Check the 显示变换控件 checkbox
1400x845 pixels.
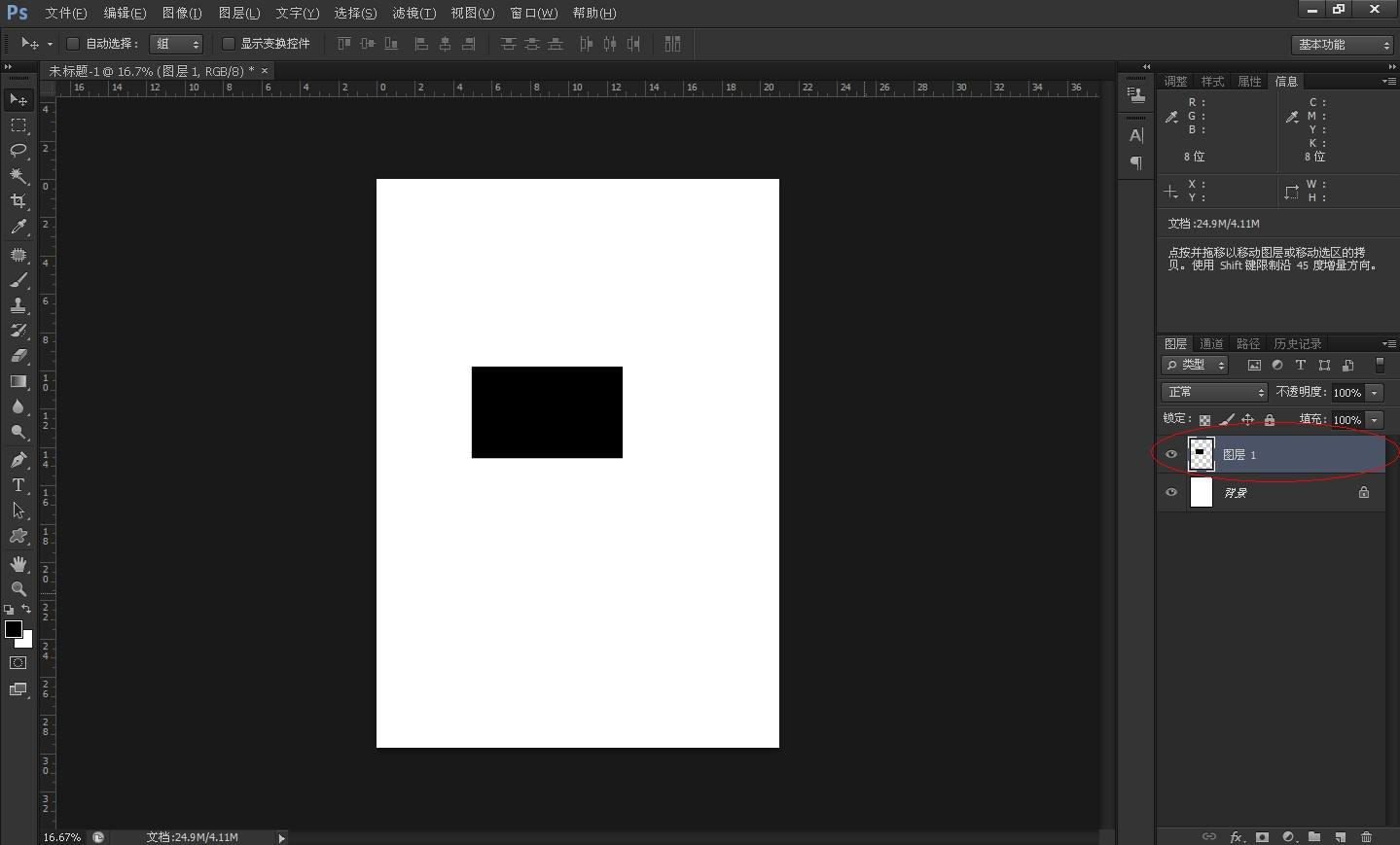229,44
